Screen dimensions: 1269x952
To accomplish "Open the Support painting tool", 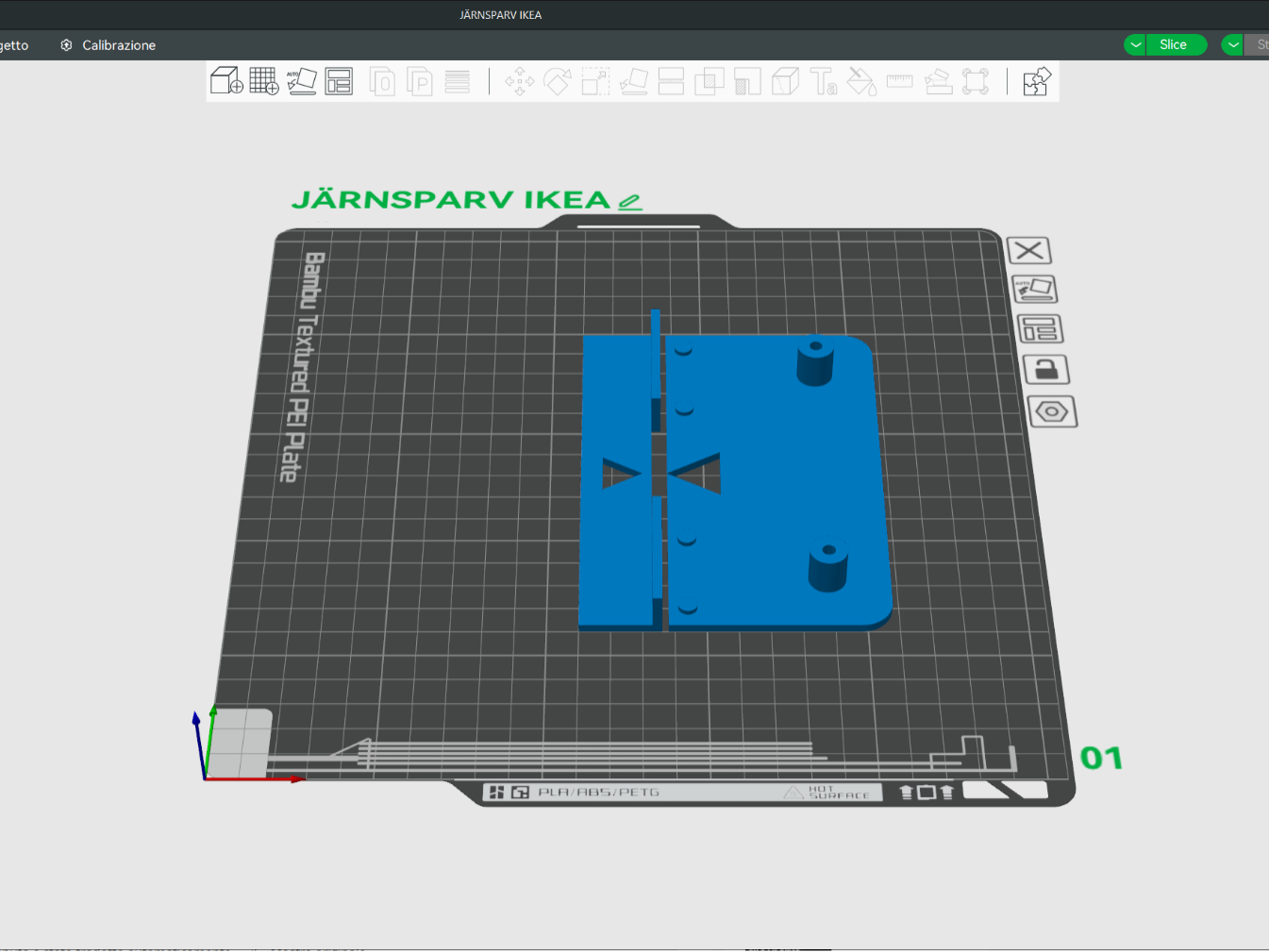I will point(747,81).
